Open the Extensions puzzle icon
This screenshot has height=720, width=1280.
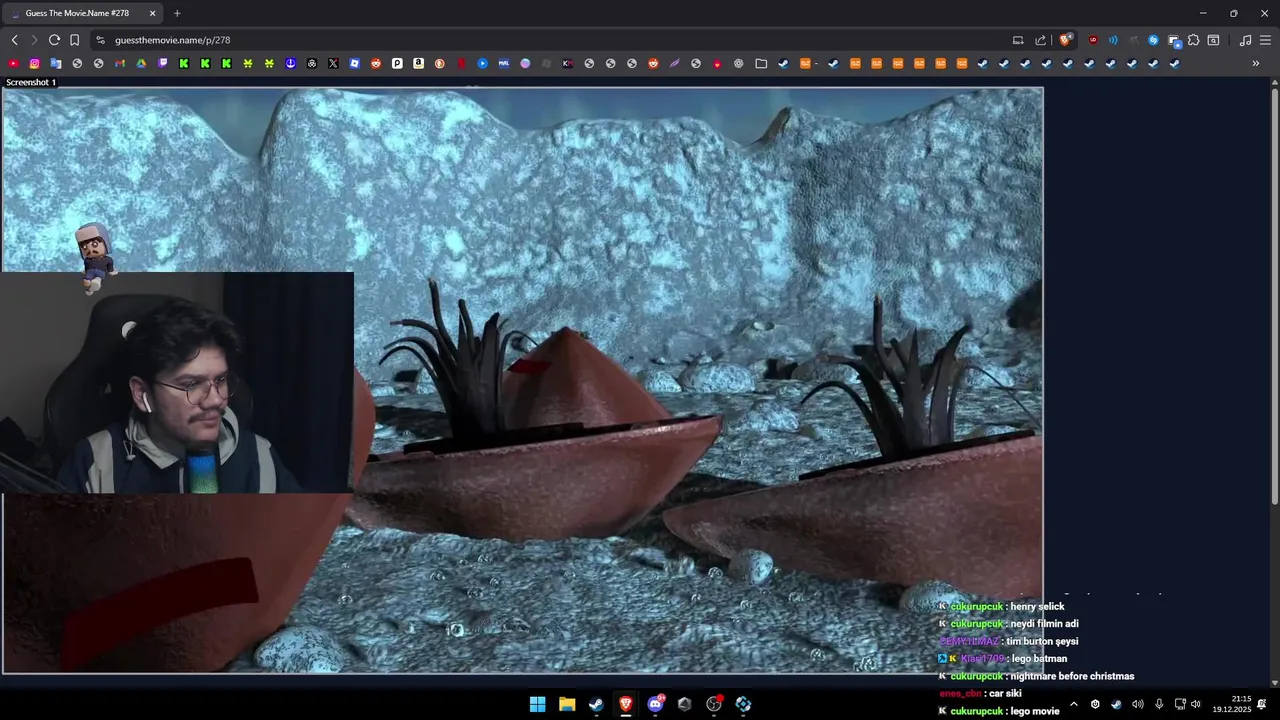[x=1193, y=40]
